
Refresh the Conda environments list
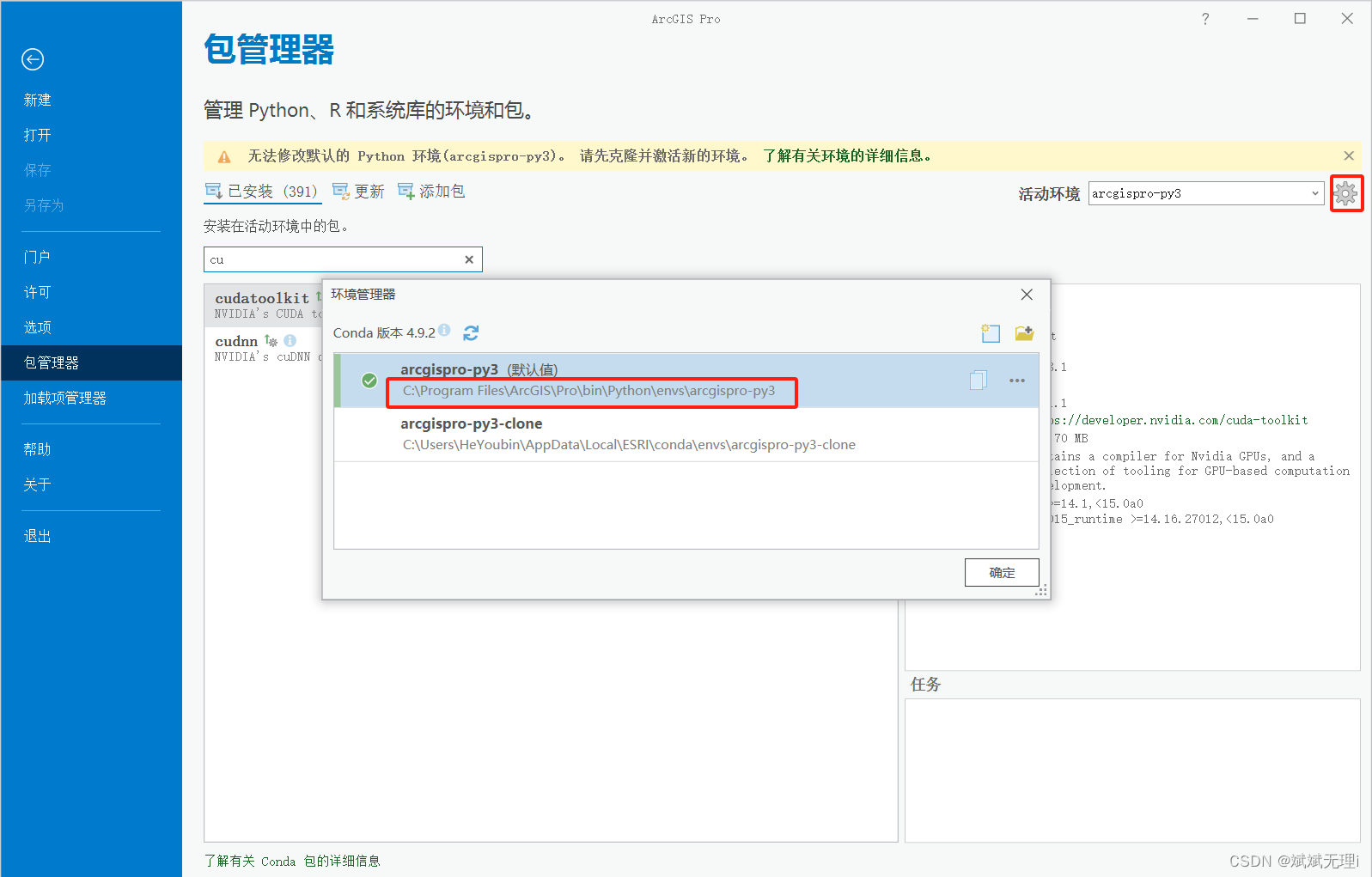coord(471,332)
